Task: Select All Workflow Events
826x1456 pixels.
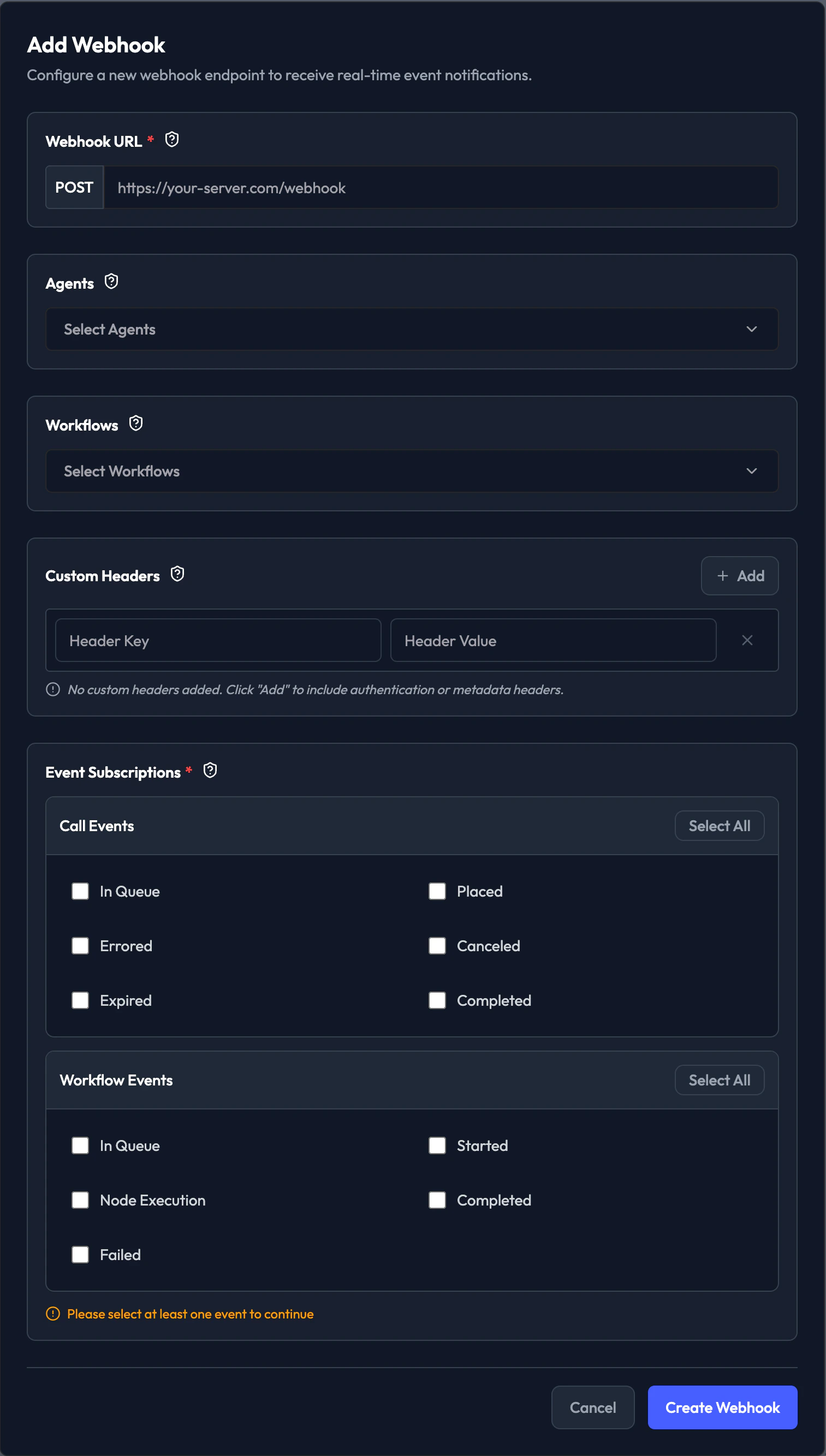Action: click(x=719, y=1080)
